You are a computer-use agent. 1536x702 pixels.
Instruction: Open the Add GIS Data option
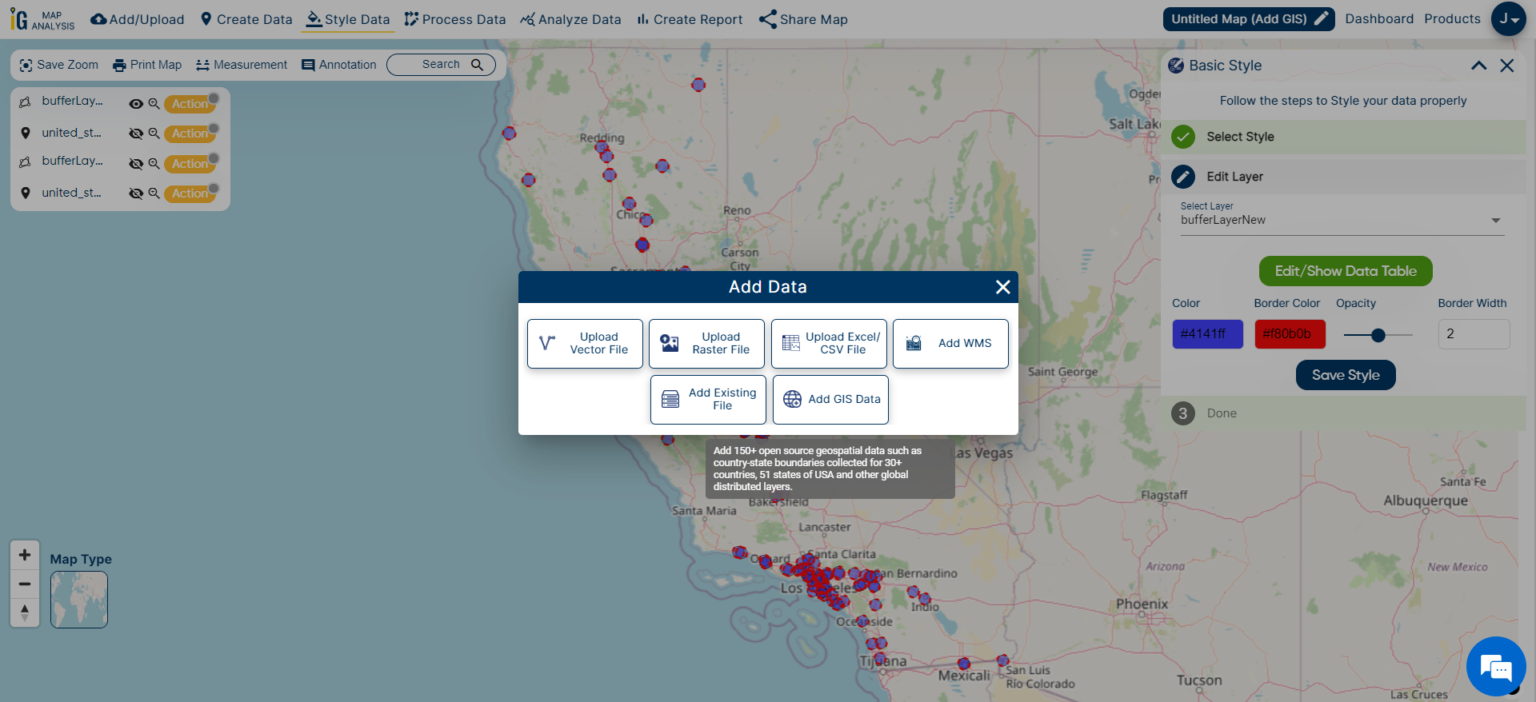(x=831, y=399)
